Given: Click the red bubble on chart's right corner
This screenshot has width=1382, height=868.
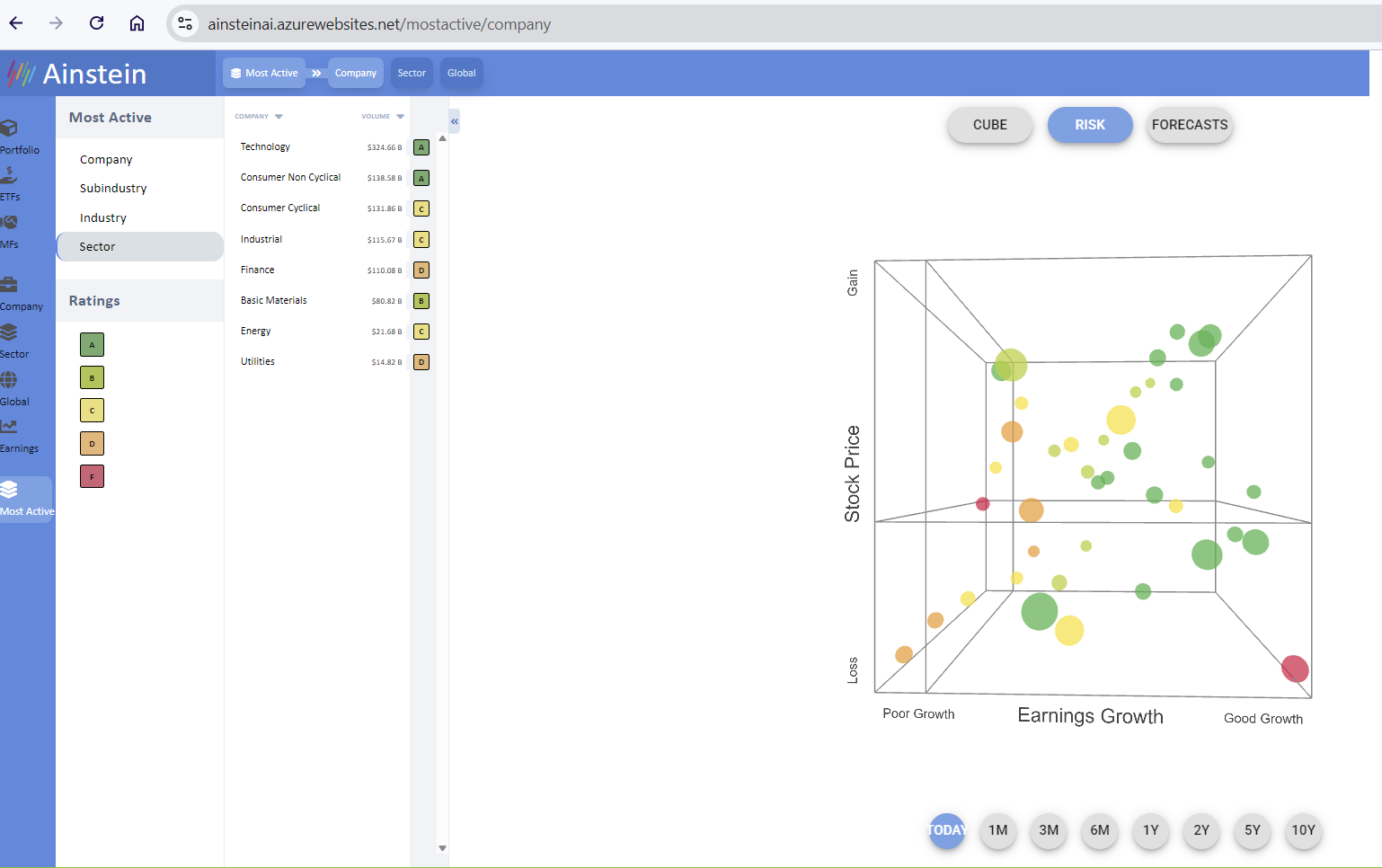Looking at the screenshot, I should 1294,669.
